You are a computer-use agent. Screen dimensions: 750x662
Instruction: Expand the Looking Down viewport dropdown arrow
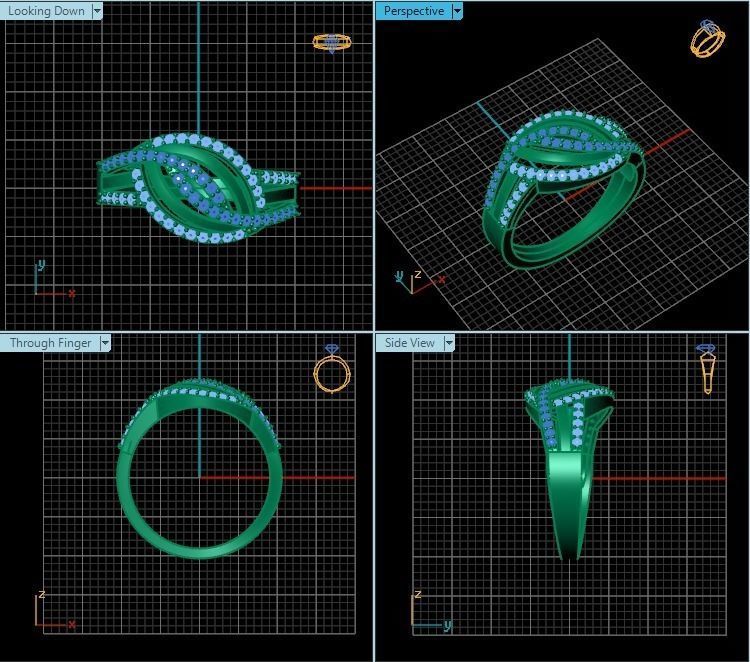pos(97,11)
